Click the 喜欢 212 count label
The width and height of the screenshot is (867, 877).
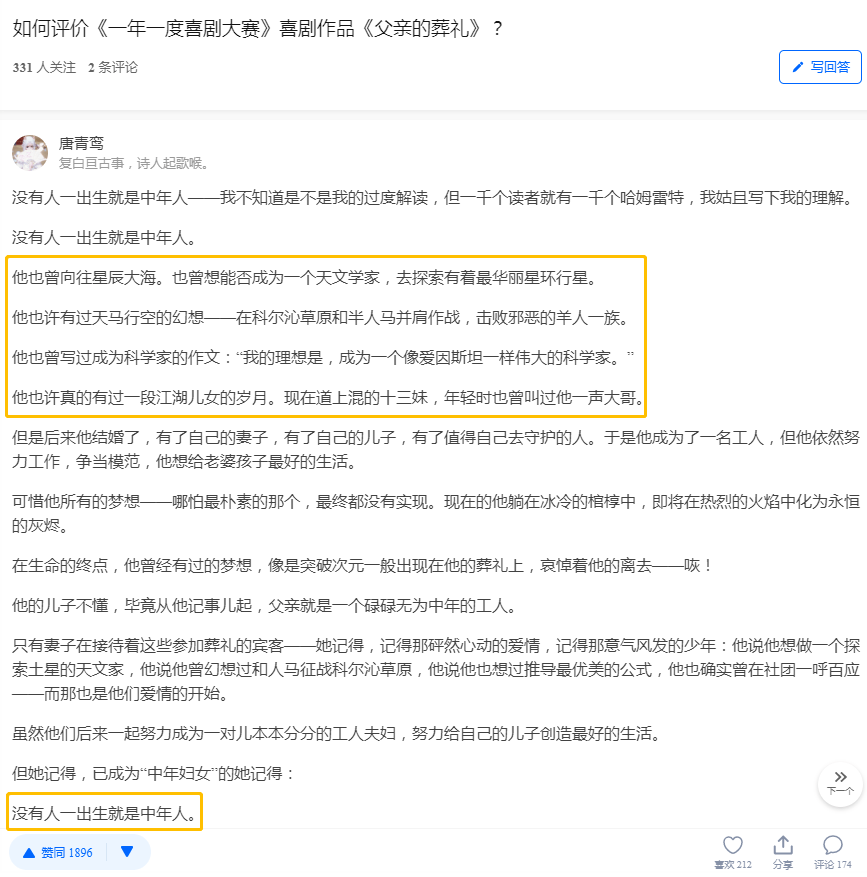point(733,865)
